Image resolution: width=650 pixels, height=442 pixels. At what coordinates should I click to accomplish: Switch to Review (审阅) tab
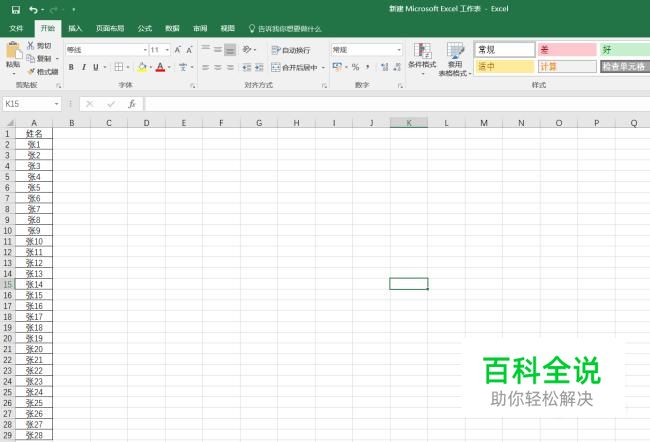[x=200, y=28]
